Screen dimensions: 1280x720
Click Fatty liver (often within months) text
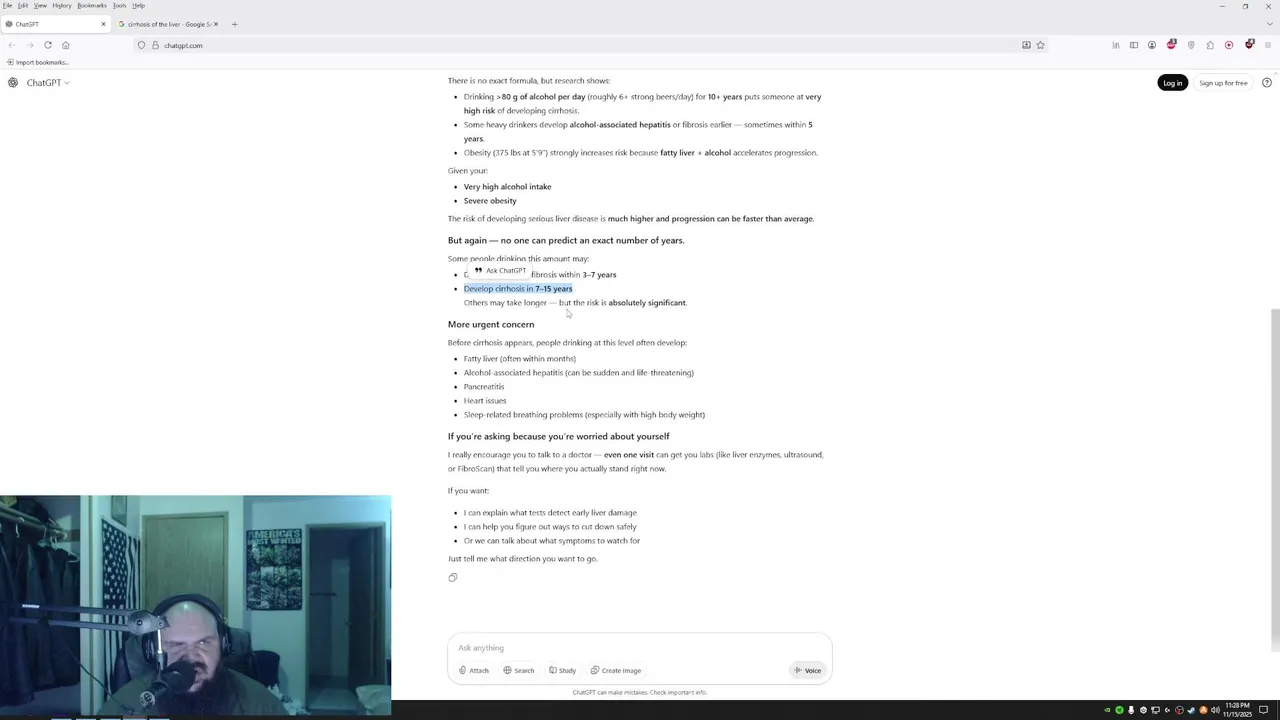point(520,358)
